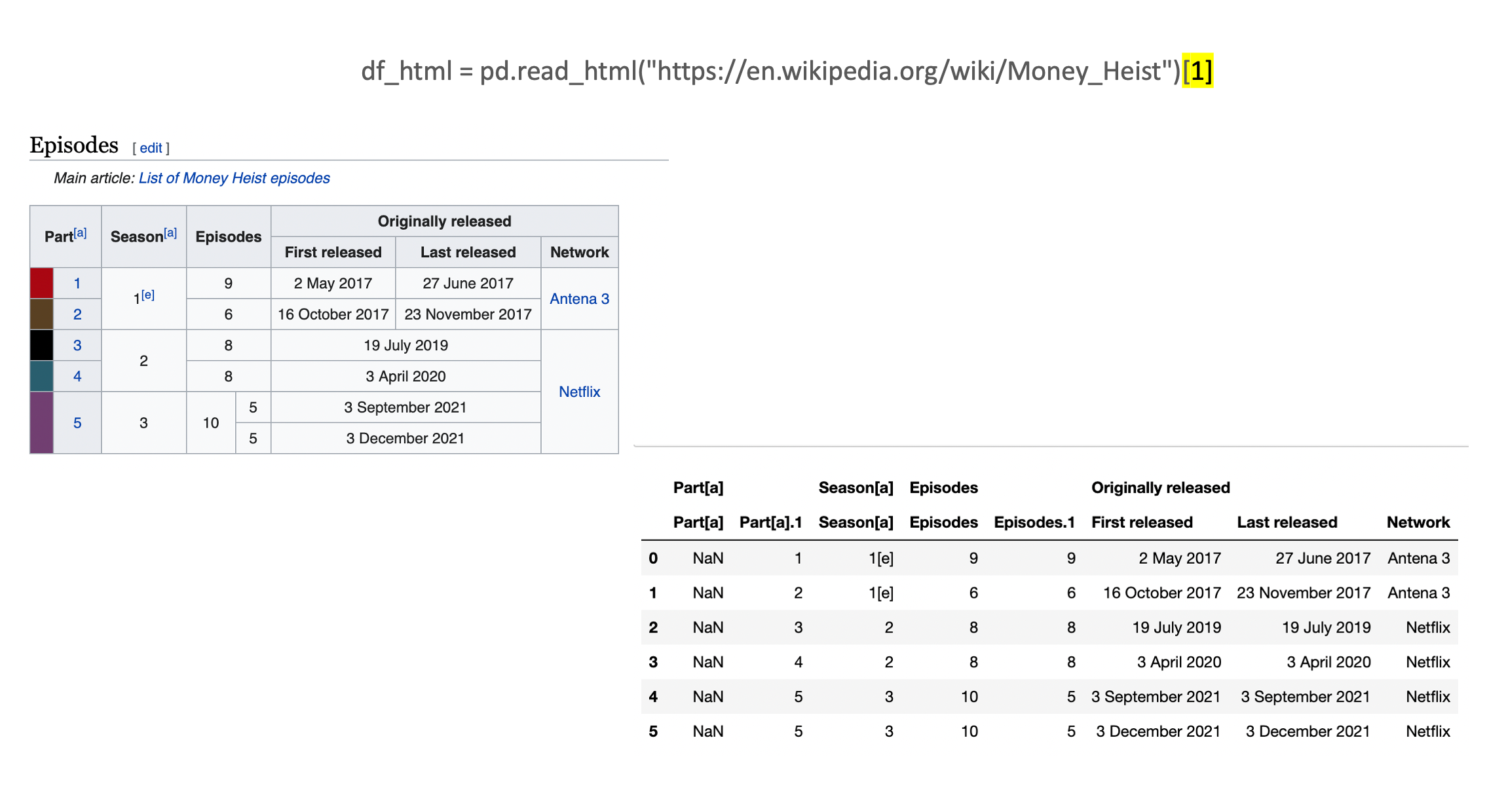Image resolution: width=1487 pixels, height=812 pixels.
Task: Select DataFrame row index 5
Action: tap(653, 731)
